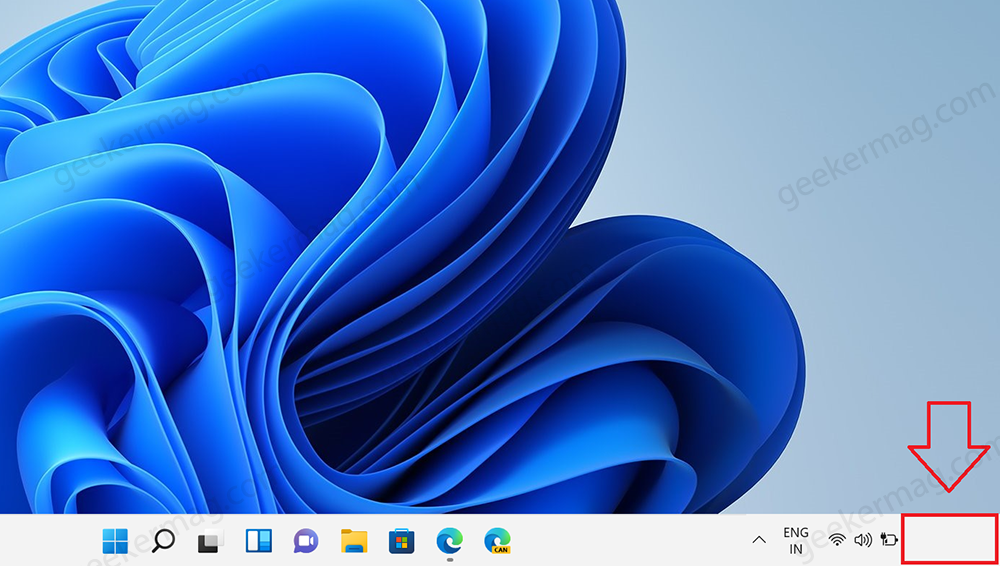
Task: Open the Widgets panel
Action: [x=258, y=541]
